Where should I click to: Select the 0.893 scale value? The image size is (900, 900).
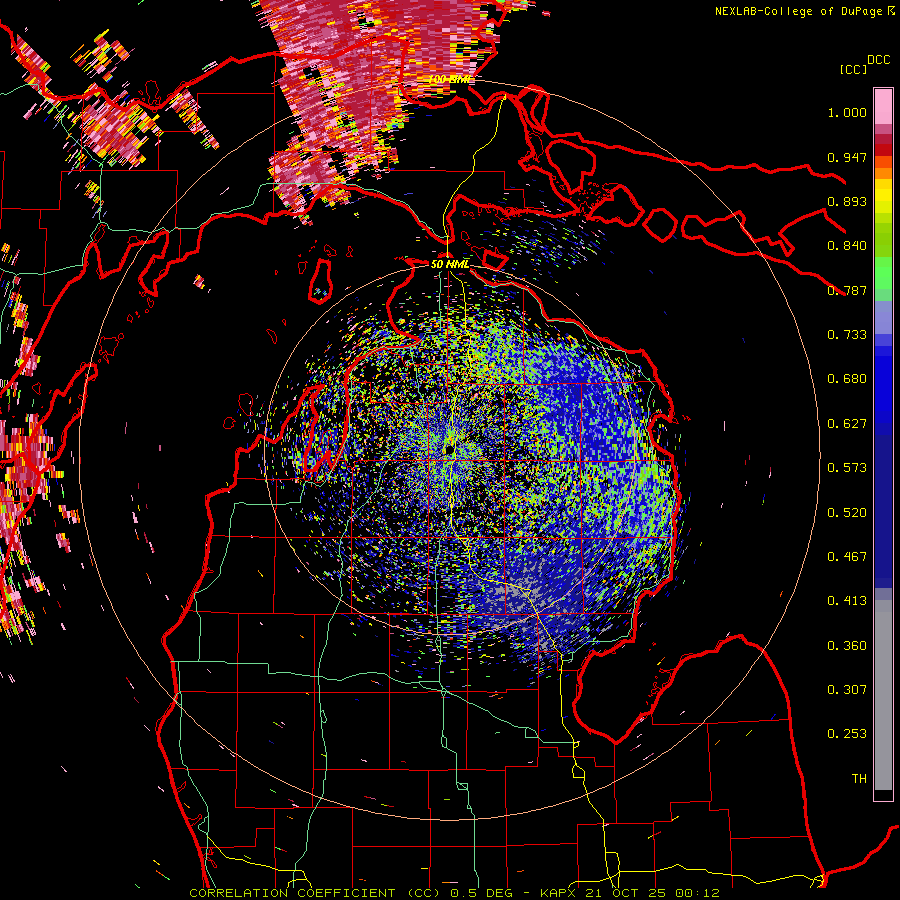pos(847,201)
